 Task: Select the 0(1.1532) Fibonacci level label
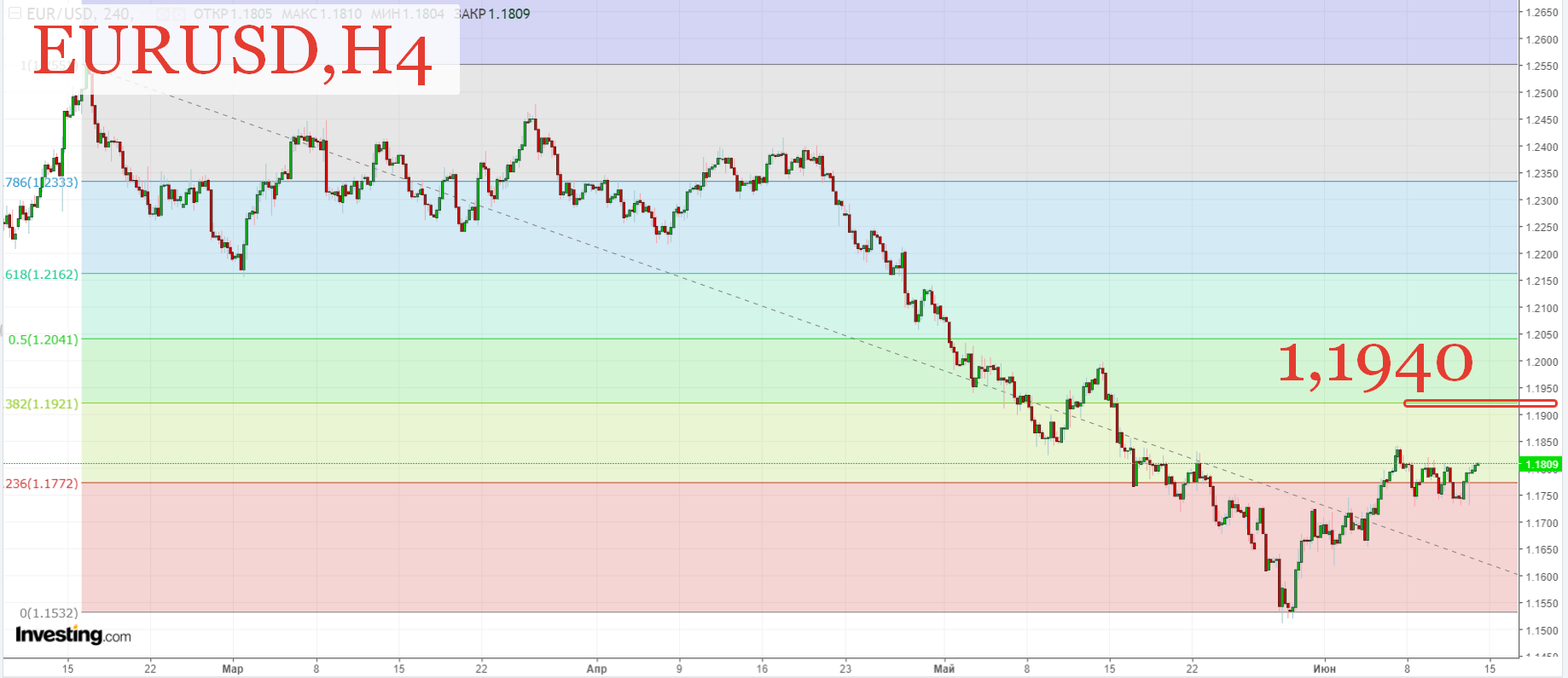49,613
